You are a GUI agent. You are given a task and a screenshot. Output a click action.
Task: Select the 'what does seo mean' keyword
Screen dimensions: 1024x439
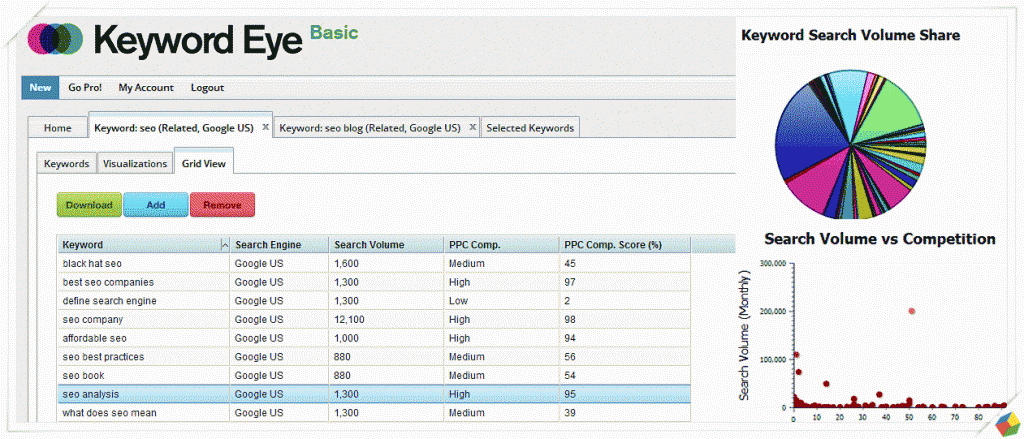[x=110, y=413]
